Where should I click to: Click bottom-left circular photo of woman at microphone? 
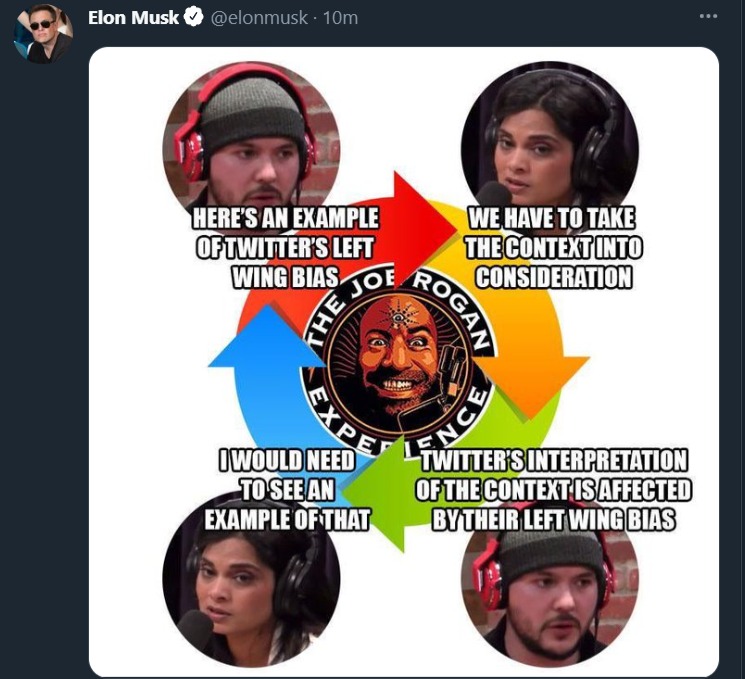(251, 582)
